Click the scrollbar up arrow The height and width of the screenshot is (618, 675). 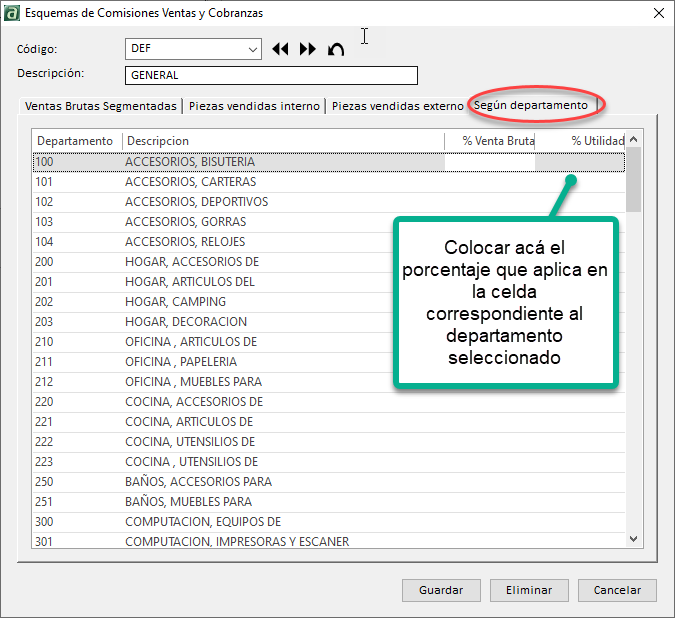[x=633, y=139]
